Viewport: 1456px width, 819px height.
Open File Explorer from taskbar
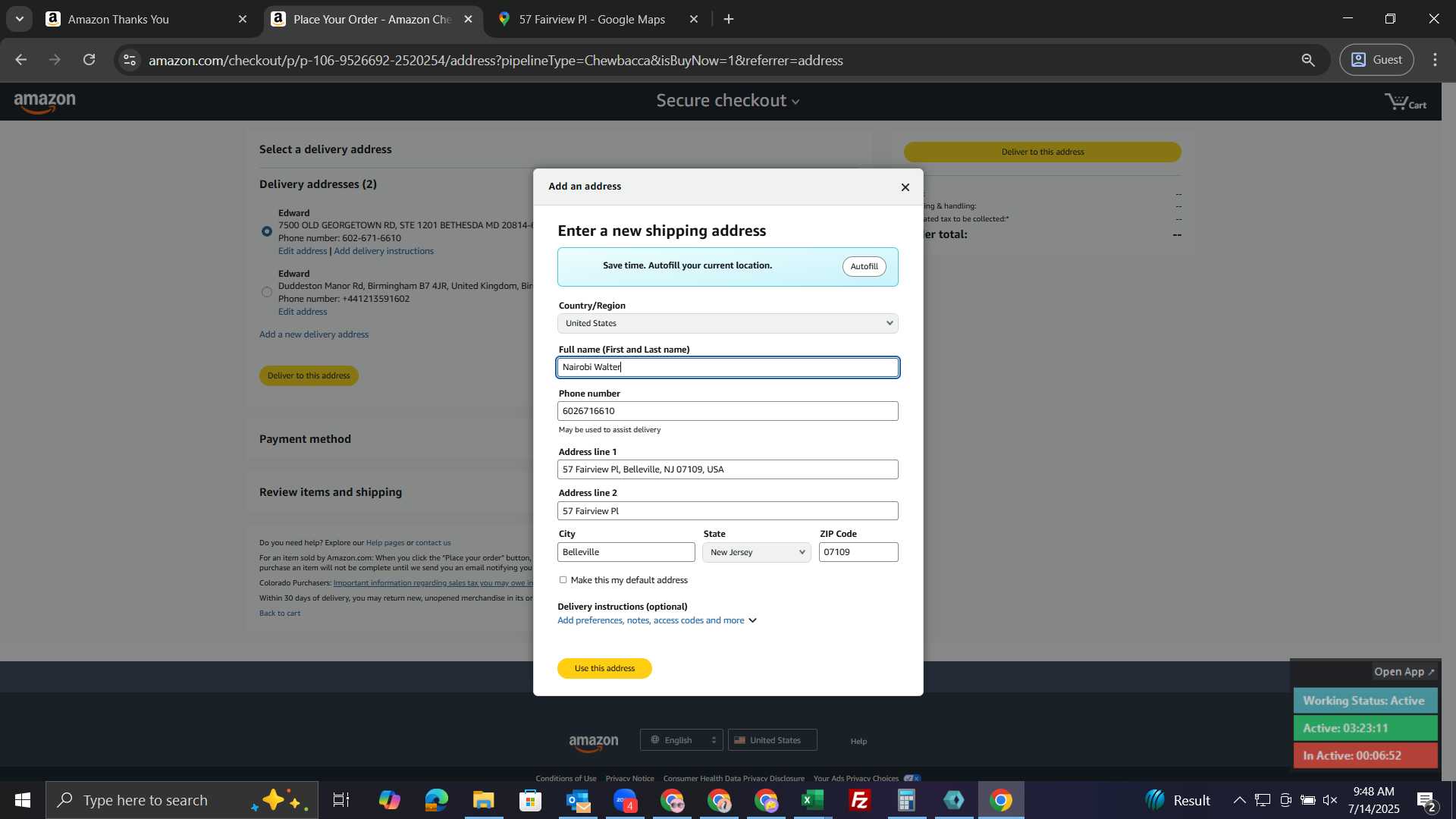click(483, 800)
